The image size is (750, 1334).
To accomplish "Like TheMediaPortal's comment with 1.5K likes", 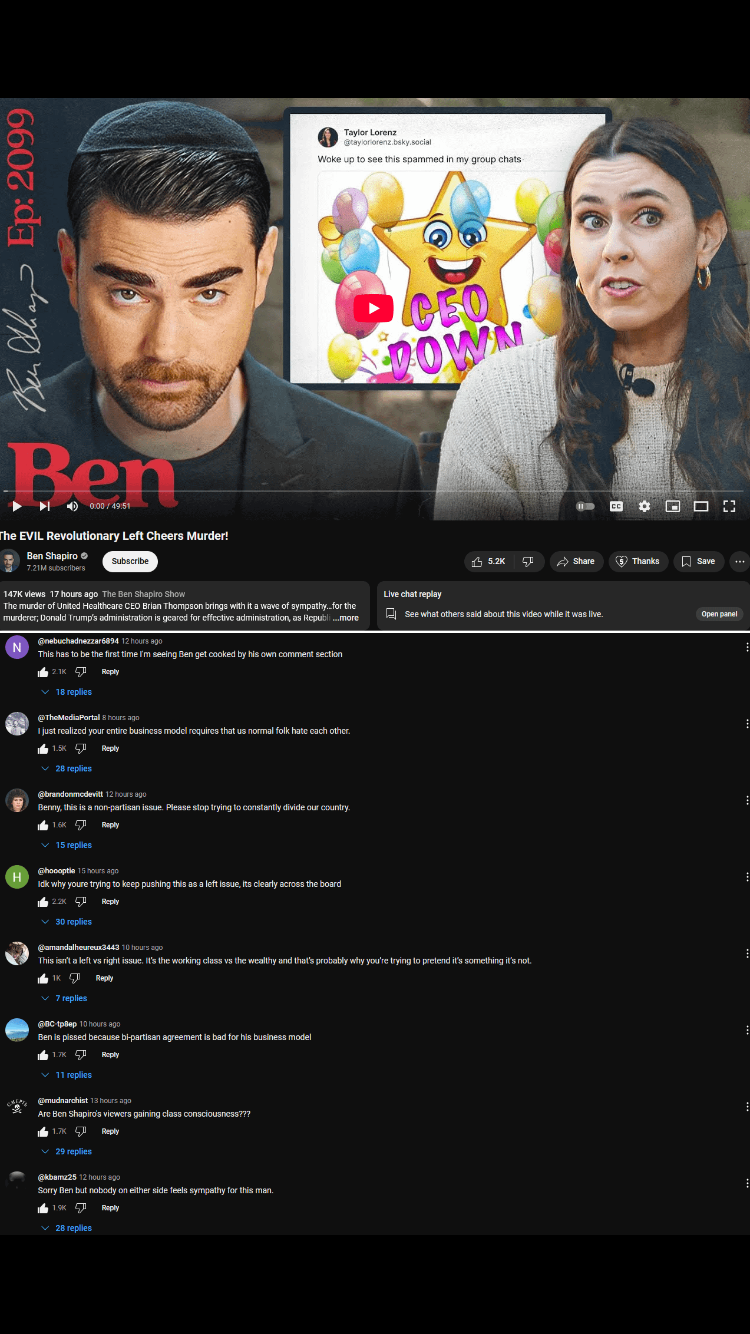I will tap(43, 748).
